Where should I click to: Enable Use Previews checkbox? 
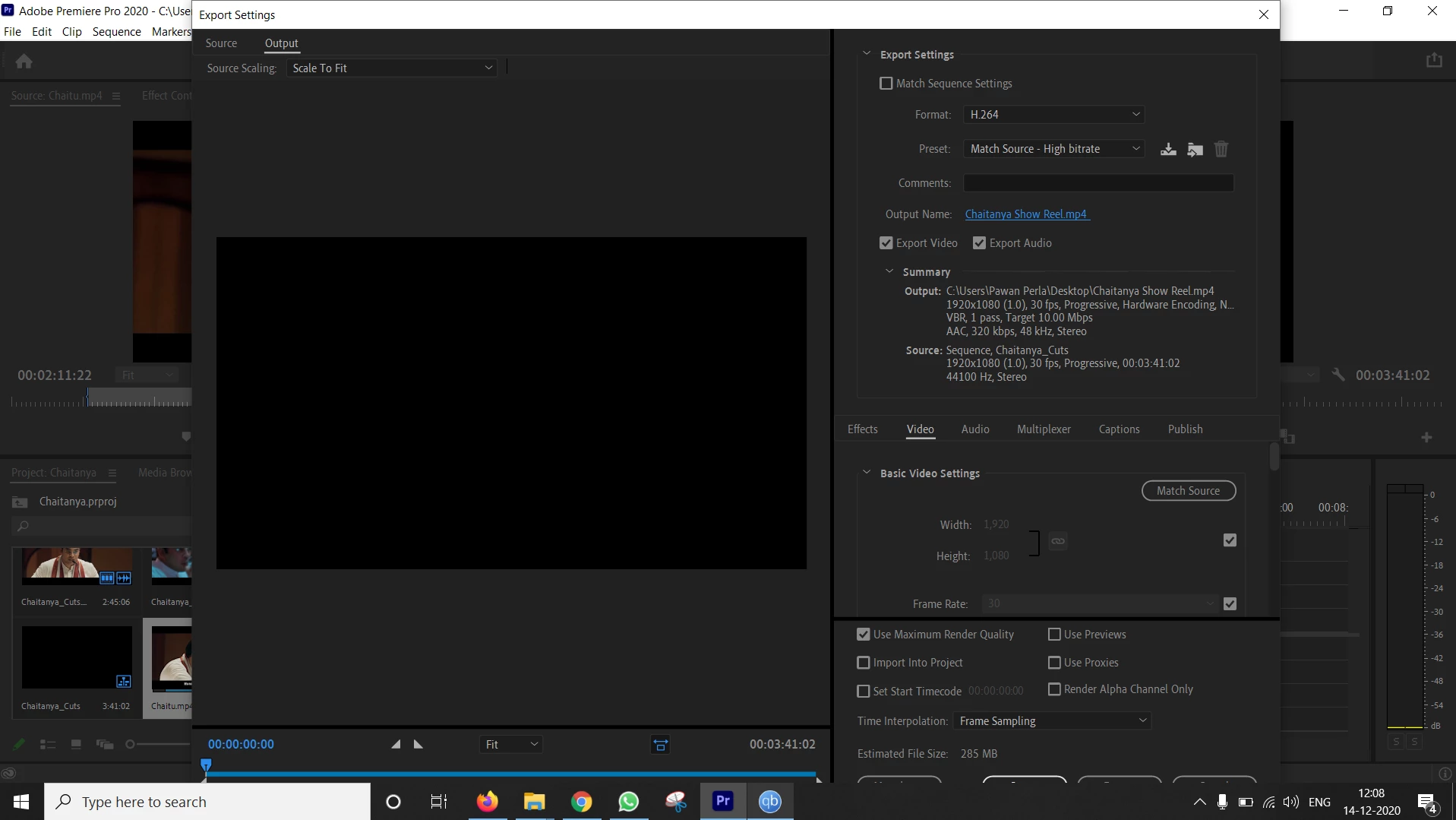(x=1054, y=635)
